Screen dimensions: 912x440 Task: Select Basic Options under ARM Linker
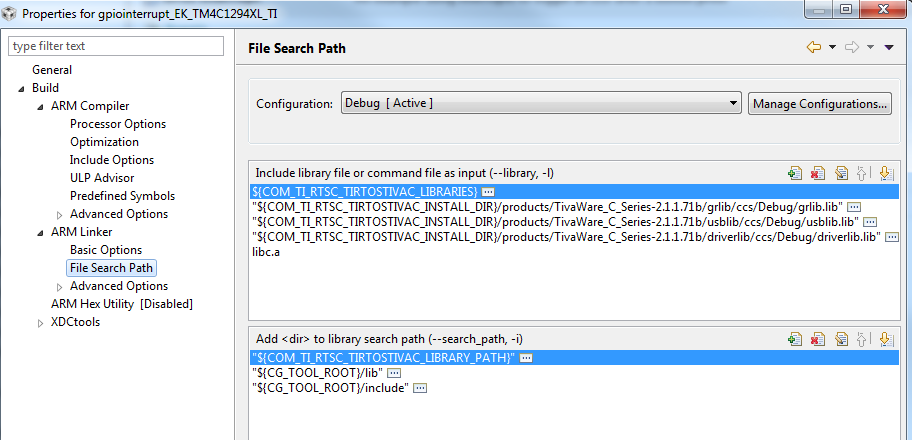point(106,250)
